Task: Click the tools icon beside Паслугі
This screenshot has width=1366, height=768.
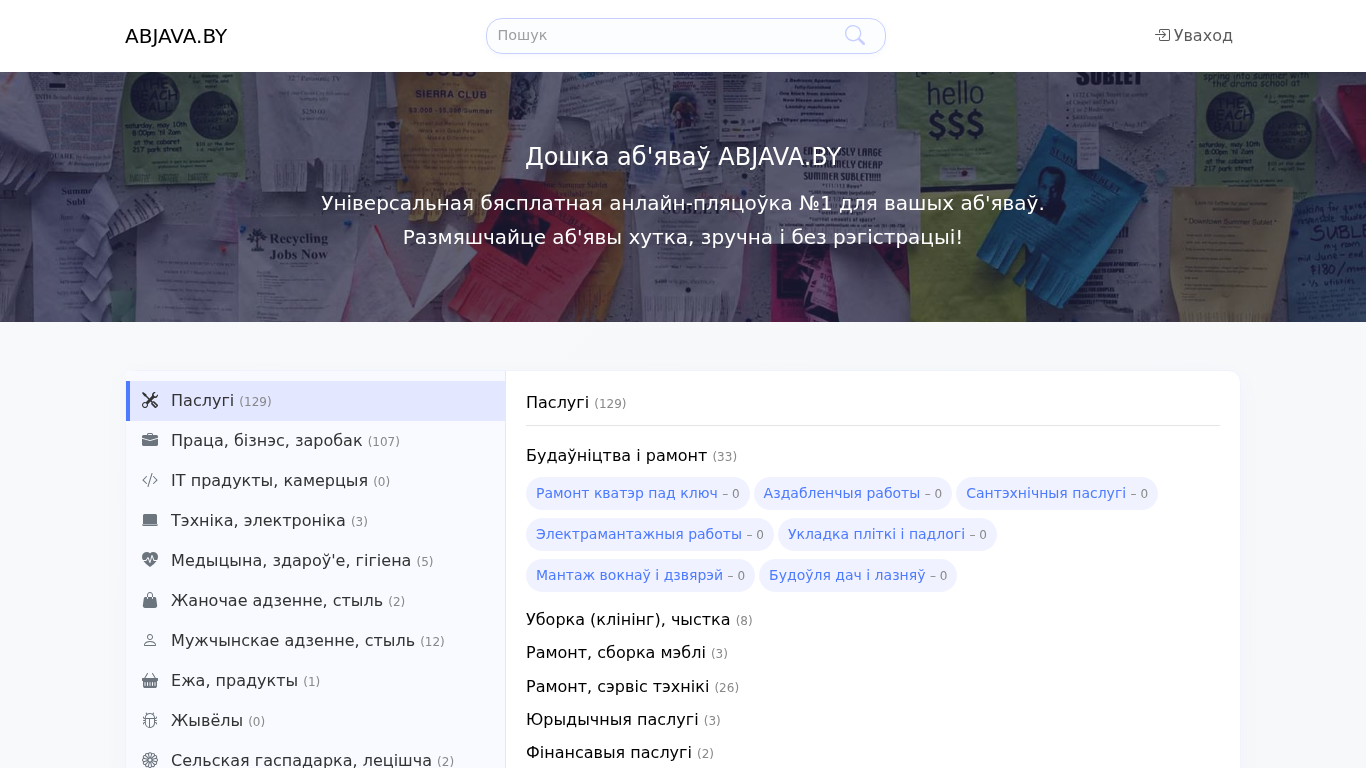Action: point(150,400)
